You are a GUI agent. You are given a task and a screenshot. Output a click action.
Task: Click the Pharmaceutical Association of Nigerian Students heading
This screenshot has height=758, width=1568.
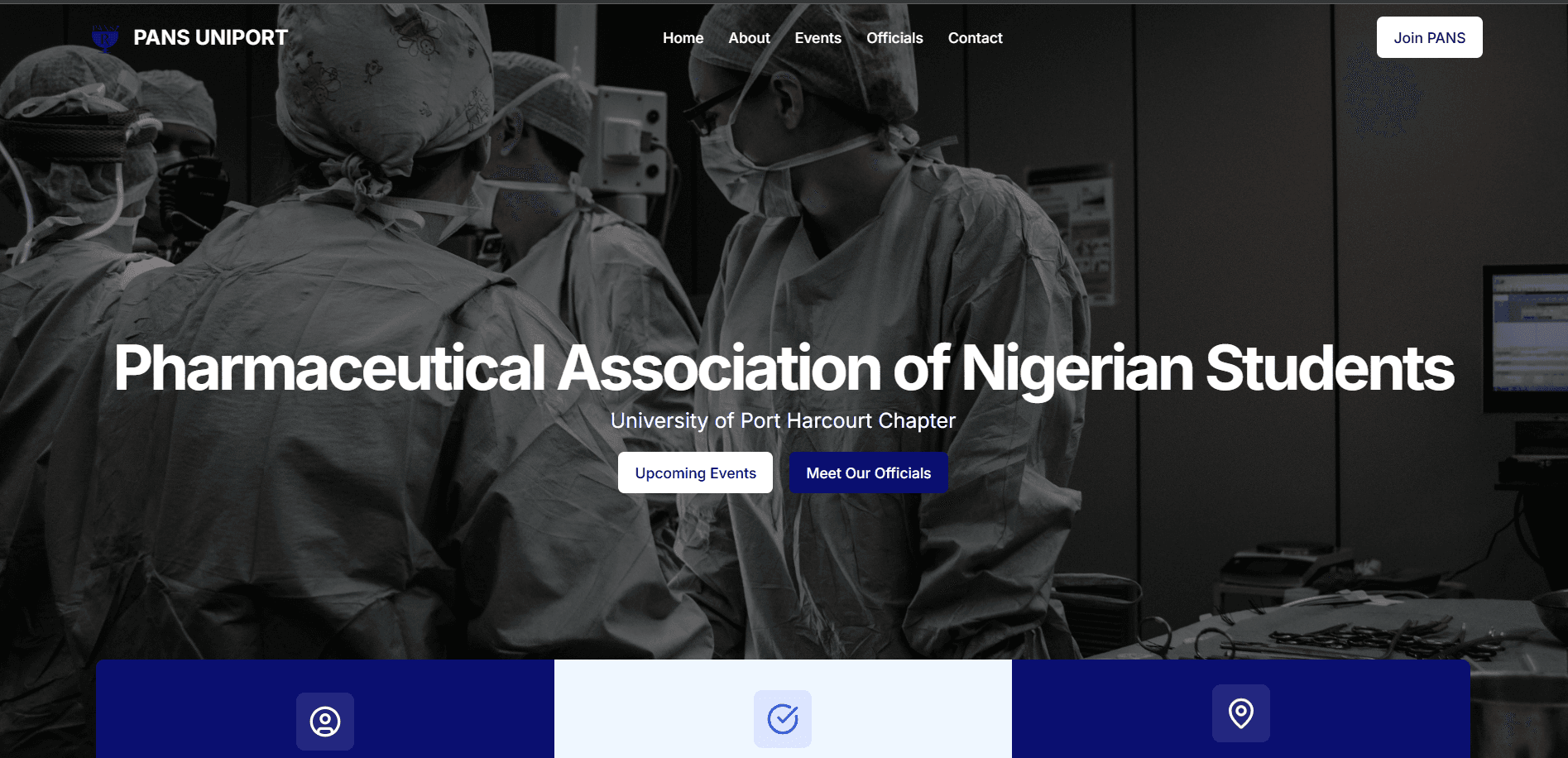(x=784, y=368)
